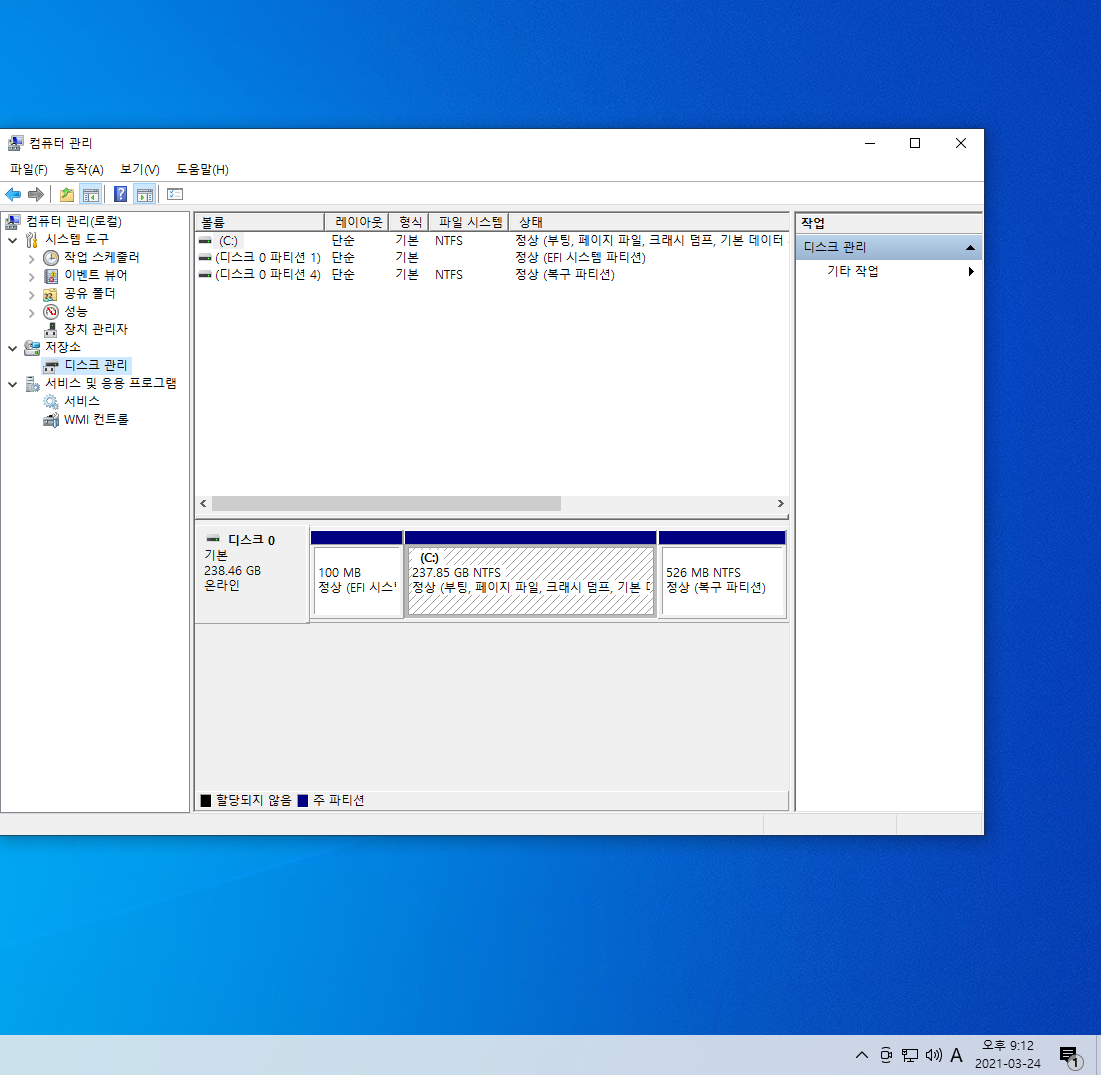The width and height of the screenshot is (1101, 1075).
Task: Click the Back arrow in the toolbar
Action: pos(13,194)
